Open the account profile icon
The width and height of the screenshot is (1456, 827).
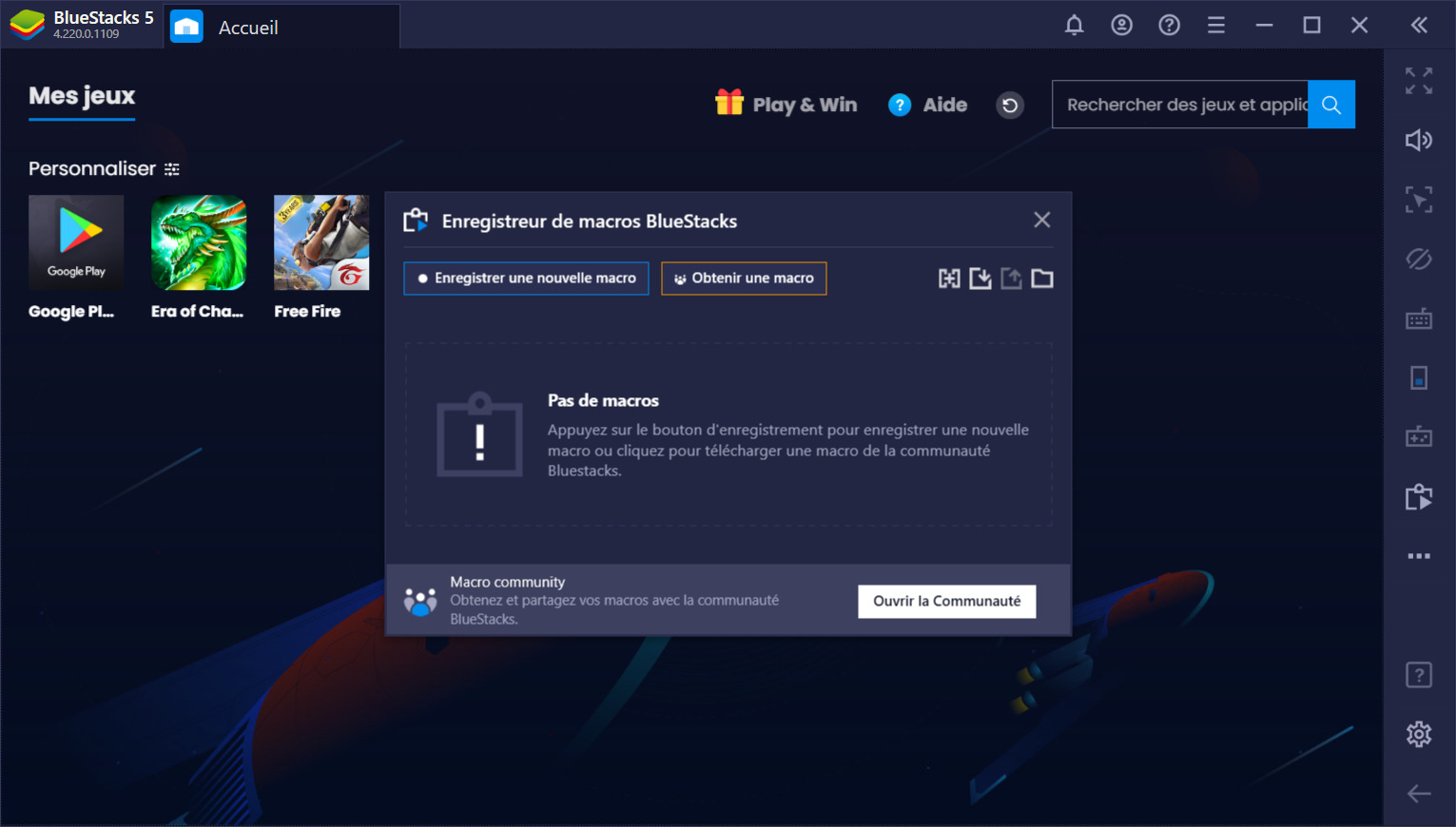tap(1121, 26)
